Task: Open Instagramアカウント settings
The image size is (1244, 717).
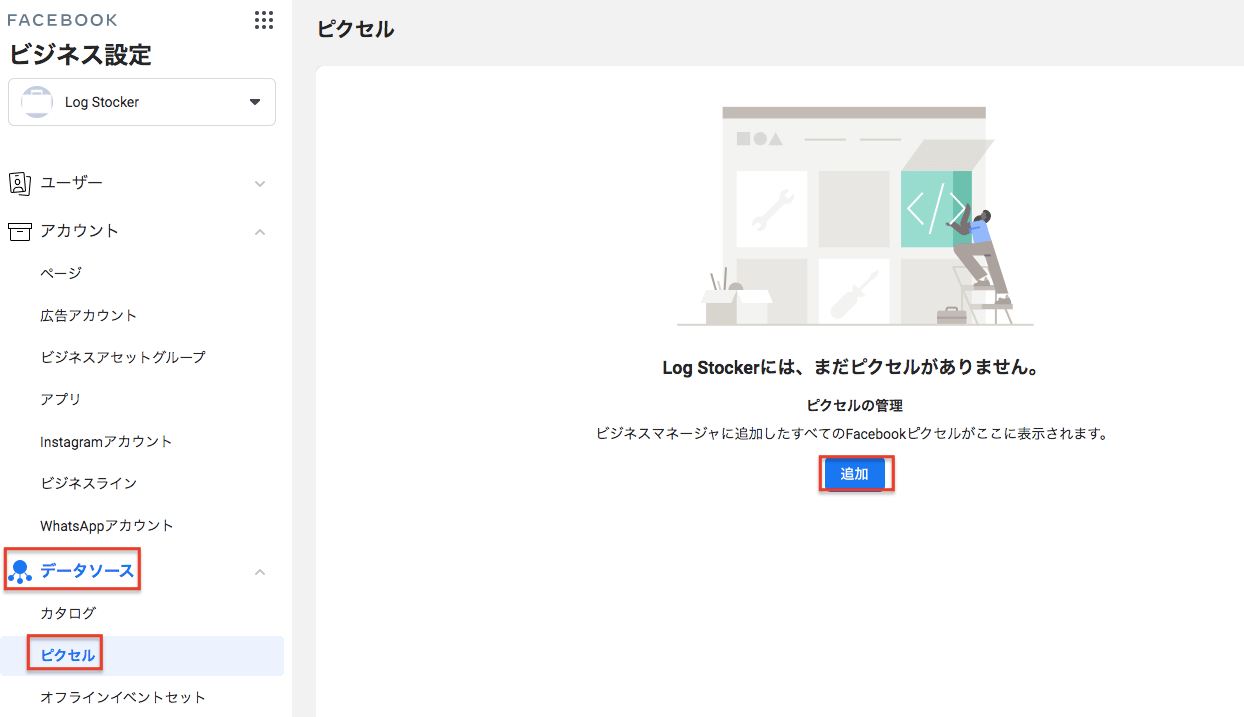Action: click(x=106, y=441)
